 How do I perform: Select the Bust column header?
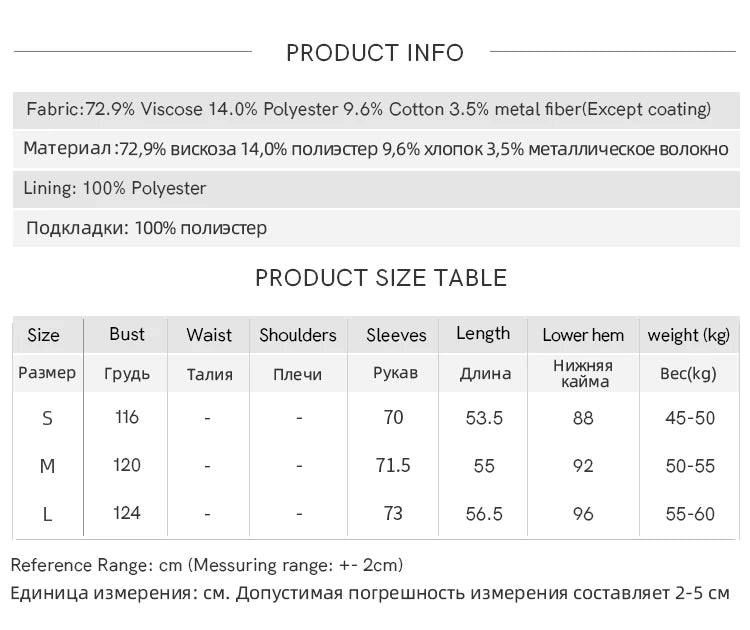click(x=127, y=334)
